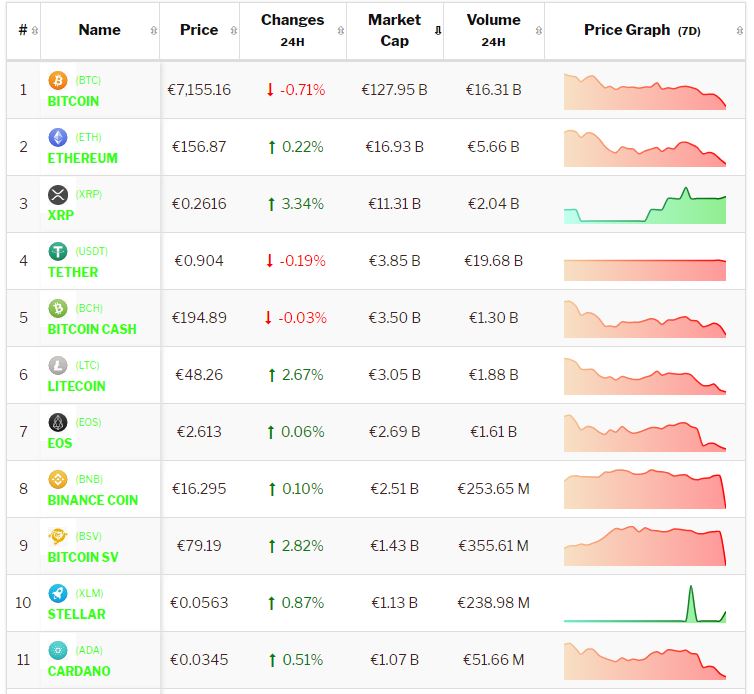Viewport: 754px width, 694px height.
Task: Sort by rank number column arrows
Action: (x=35, y=30)
